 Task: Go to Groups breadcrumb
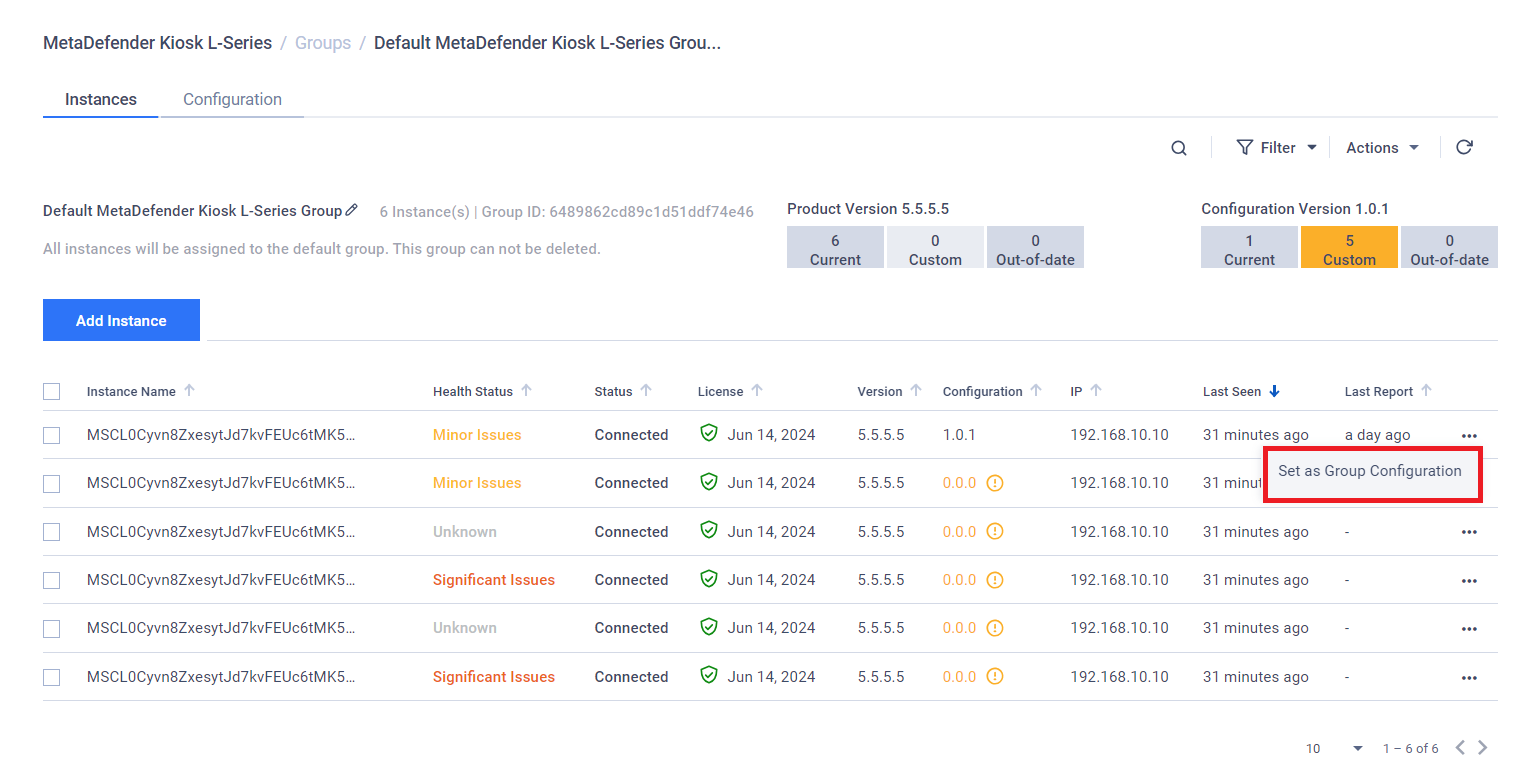click(x=323, y=43)
